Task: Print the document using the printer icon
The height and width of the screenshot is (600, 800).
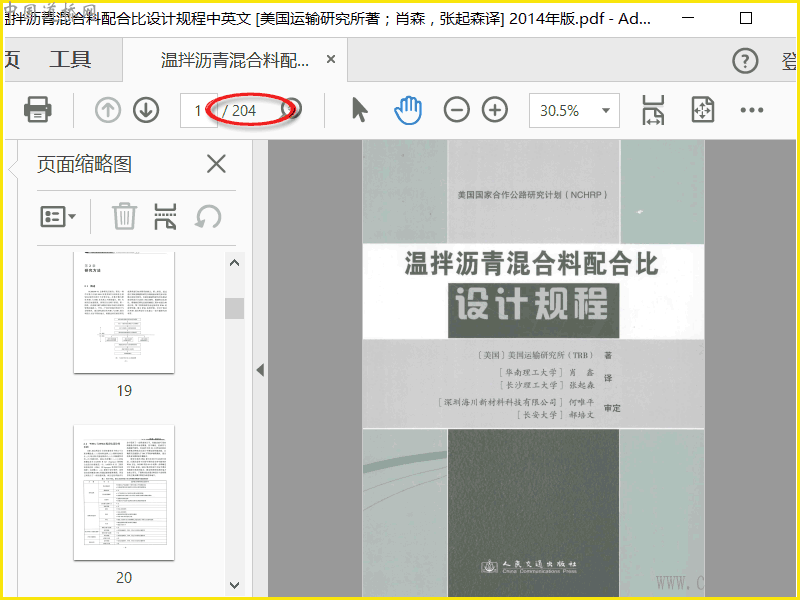Action: click(37, 110)
